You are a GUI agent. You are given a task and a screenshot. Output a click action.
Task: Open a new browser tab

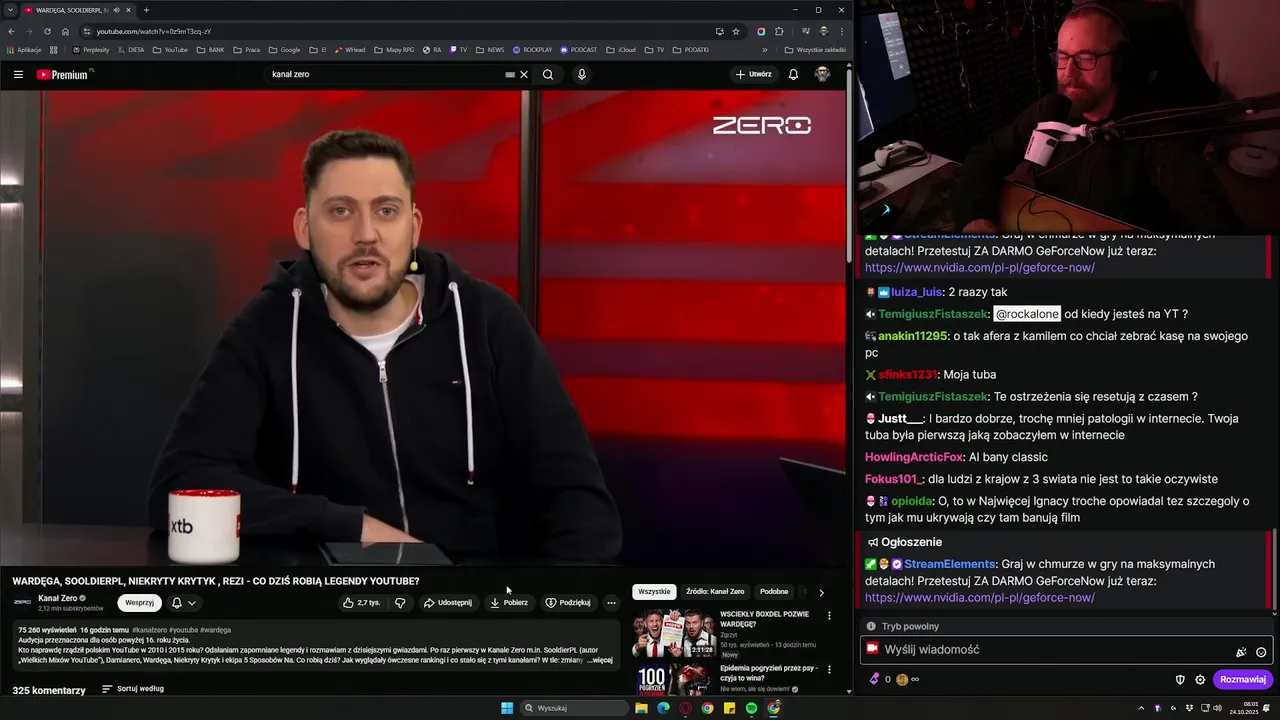point(146,10)
